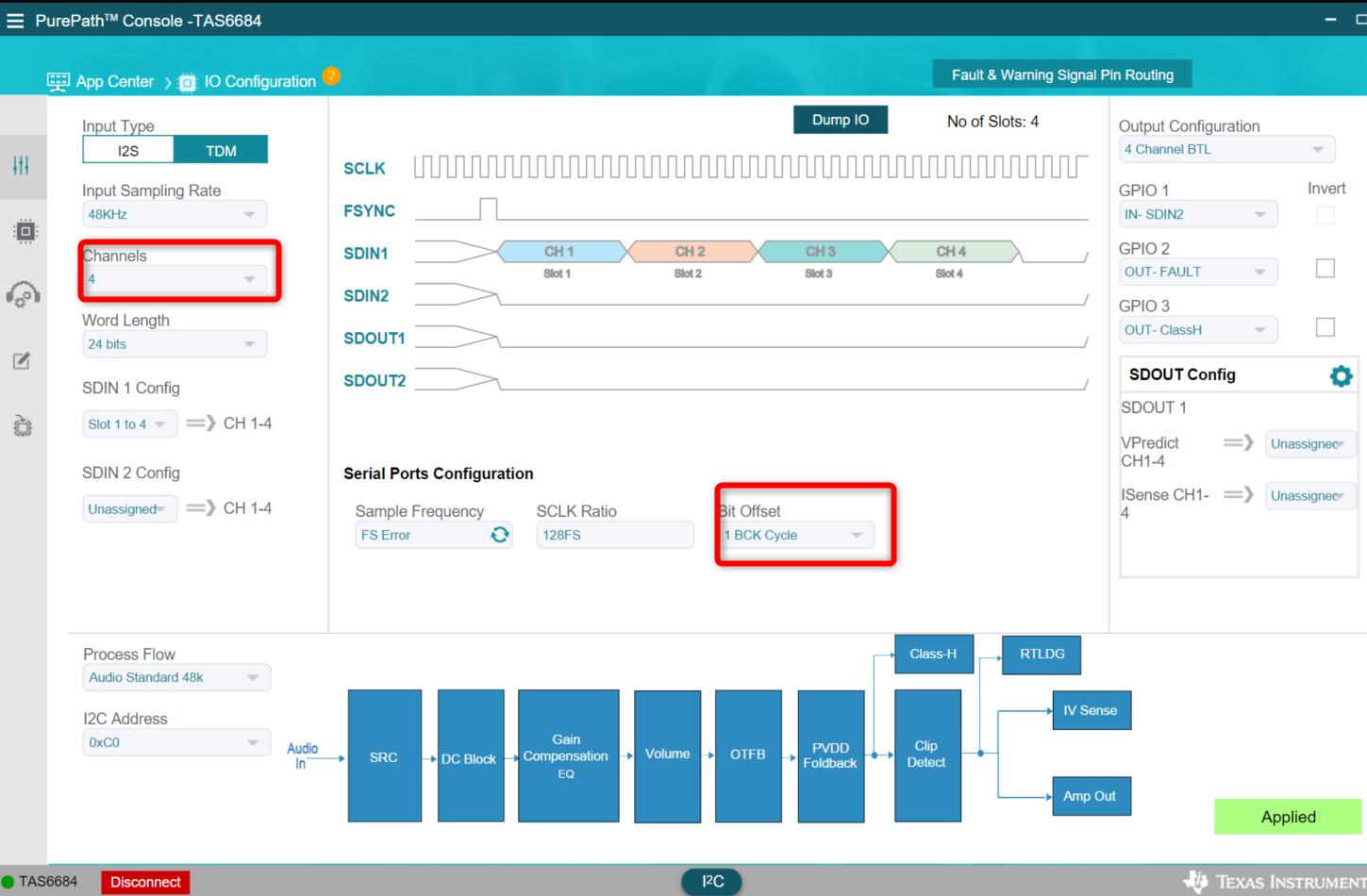Click the headset gear sidebar icon

23,295
